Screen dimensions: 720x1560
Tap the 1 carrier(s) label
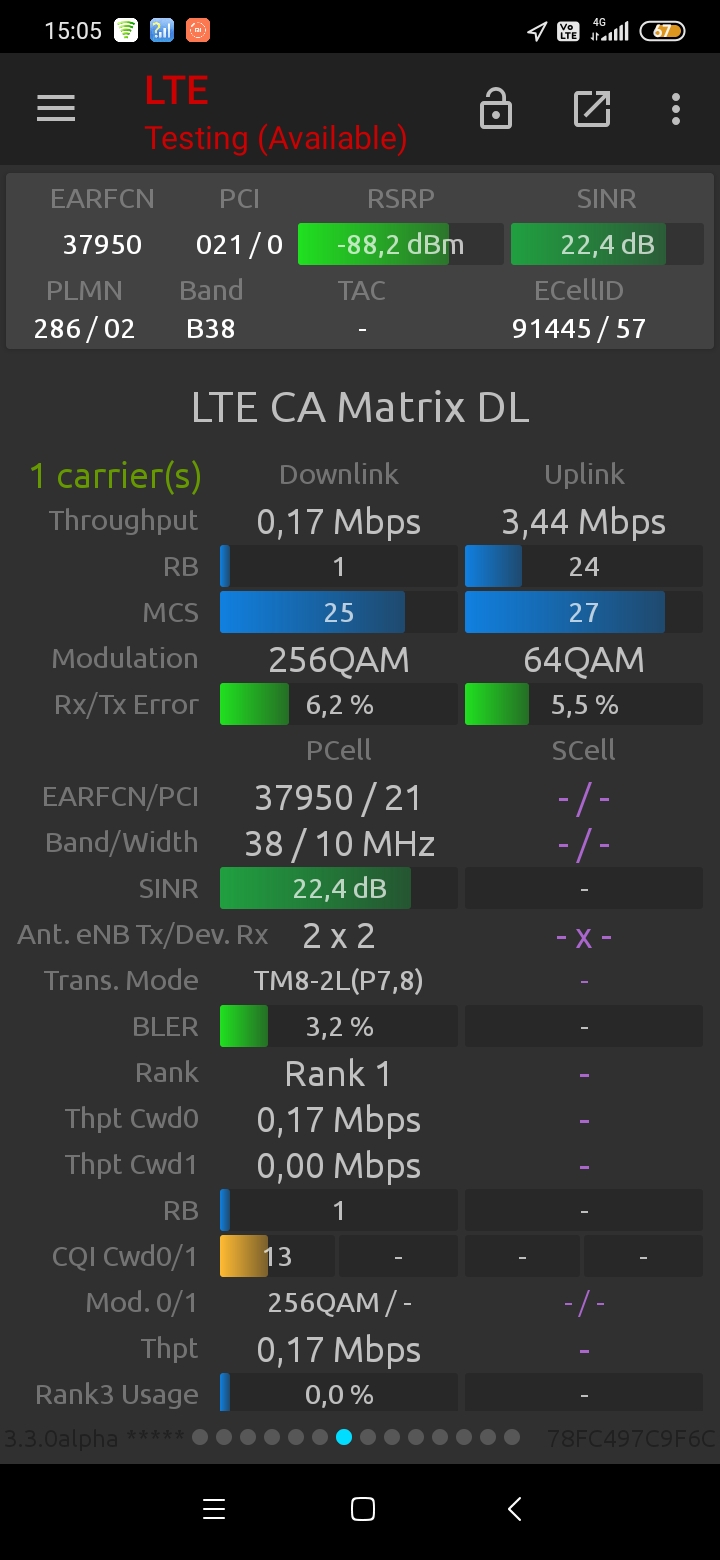tap(115, 475)
